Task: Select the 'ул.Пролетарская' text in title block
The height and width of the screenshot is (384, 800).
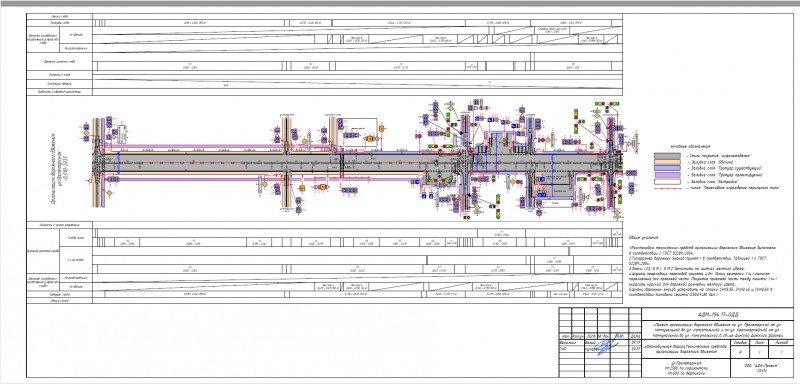Action: [x=685, y=363]
